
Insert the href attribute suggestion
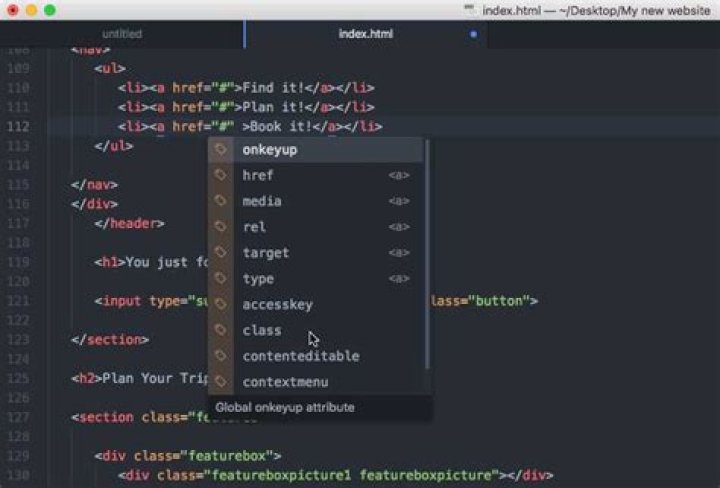pos(258,176)
